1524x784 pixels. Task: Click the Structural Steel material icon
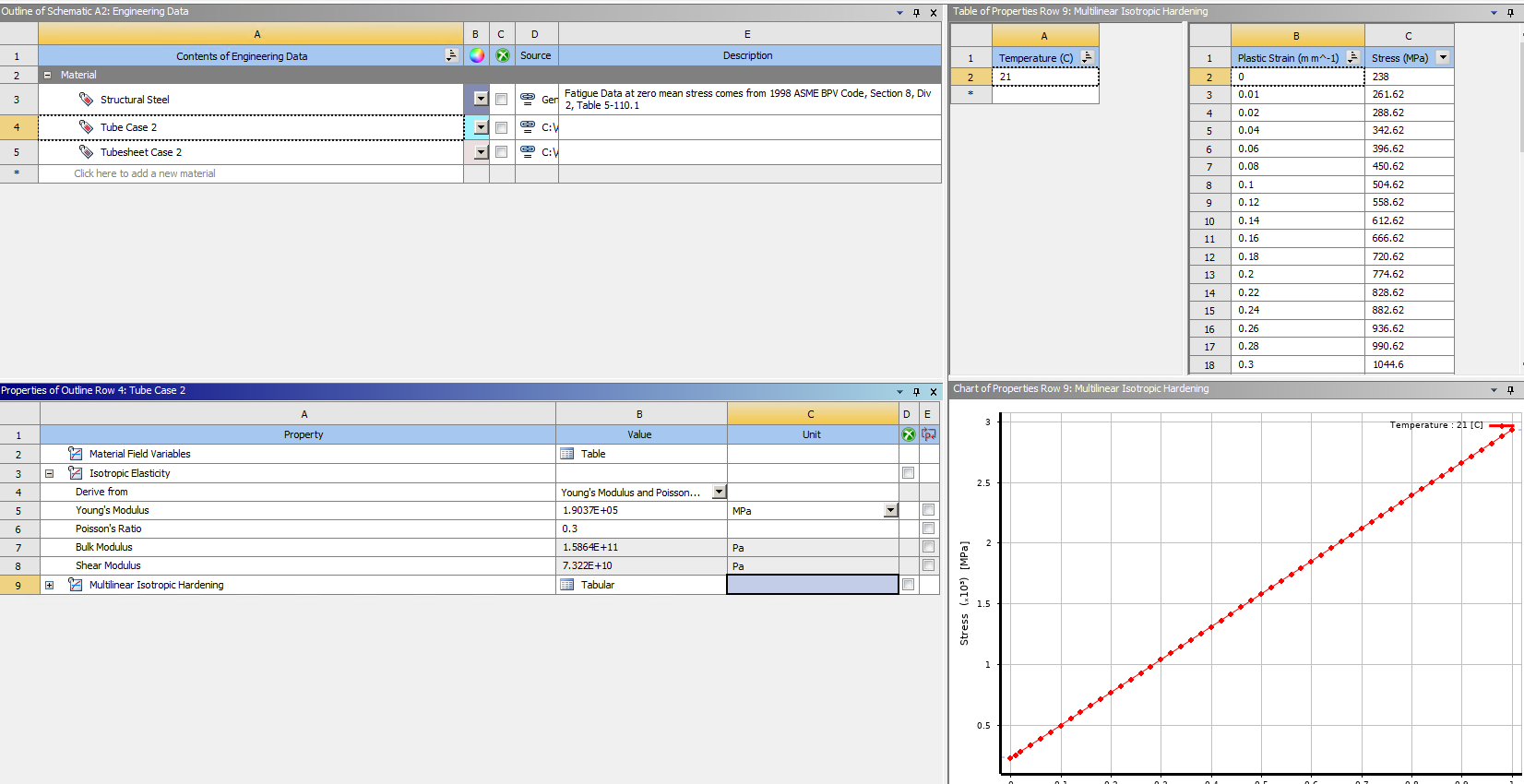(x=86, y=100)
